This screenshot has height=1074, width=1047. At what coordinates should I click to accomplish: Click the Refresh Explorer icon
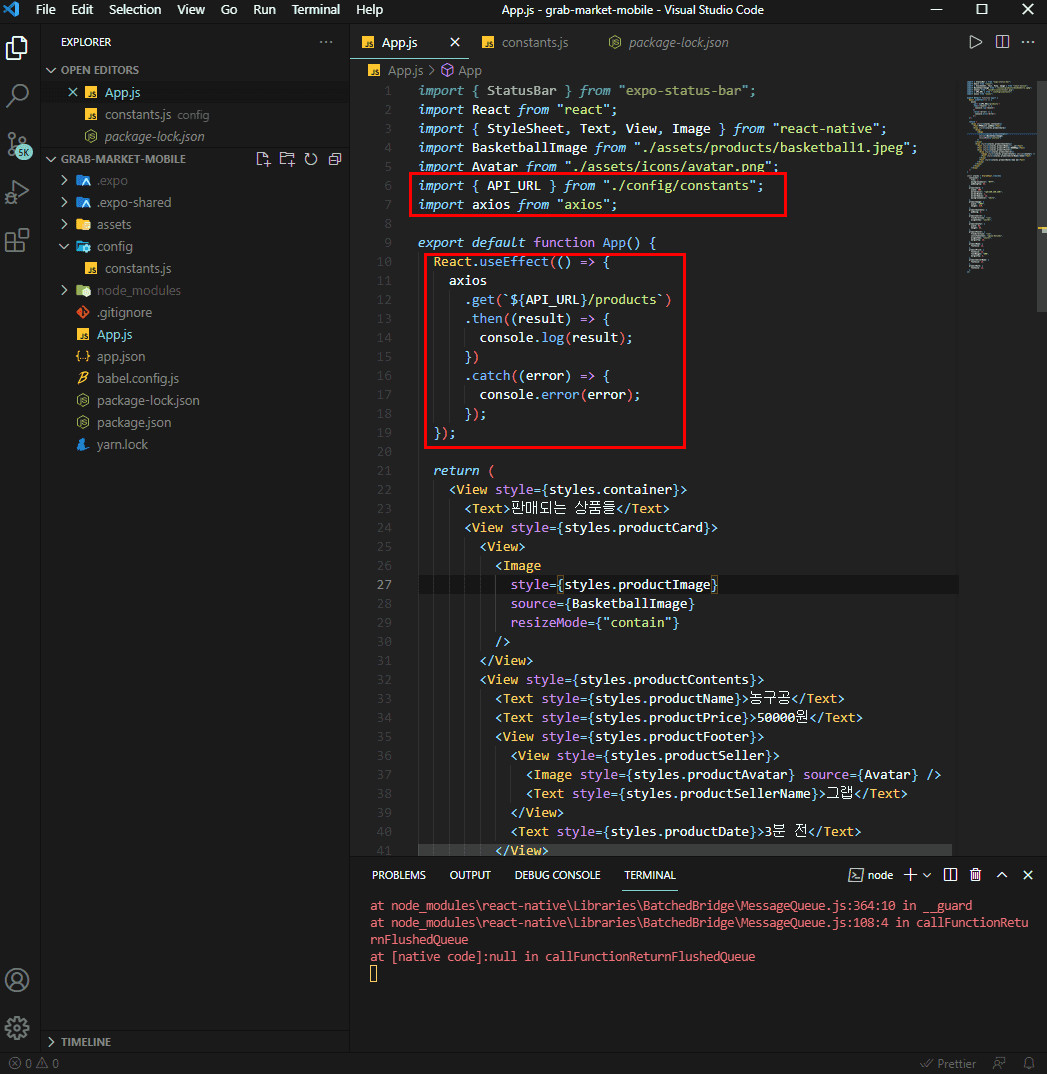pos(311,159)
